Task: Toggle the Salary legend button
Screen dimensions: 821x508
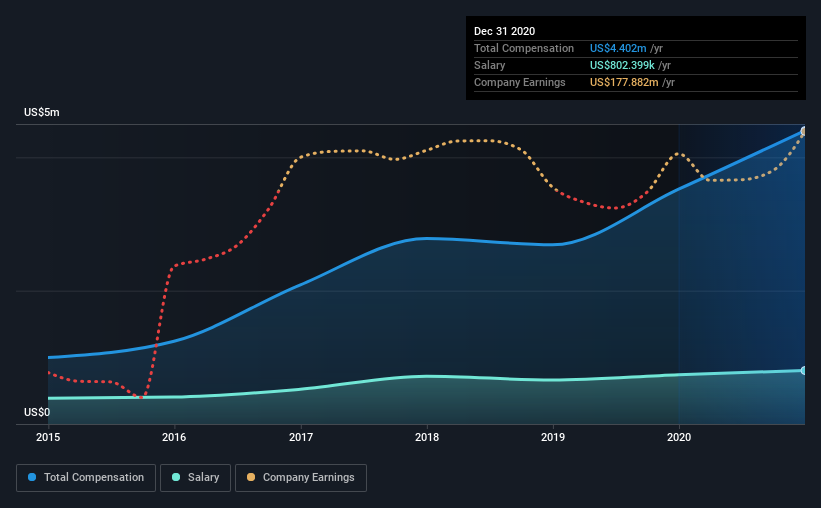Action: coord(195,478)
